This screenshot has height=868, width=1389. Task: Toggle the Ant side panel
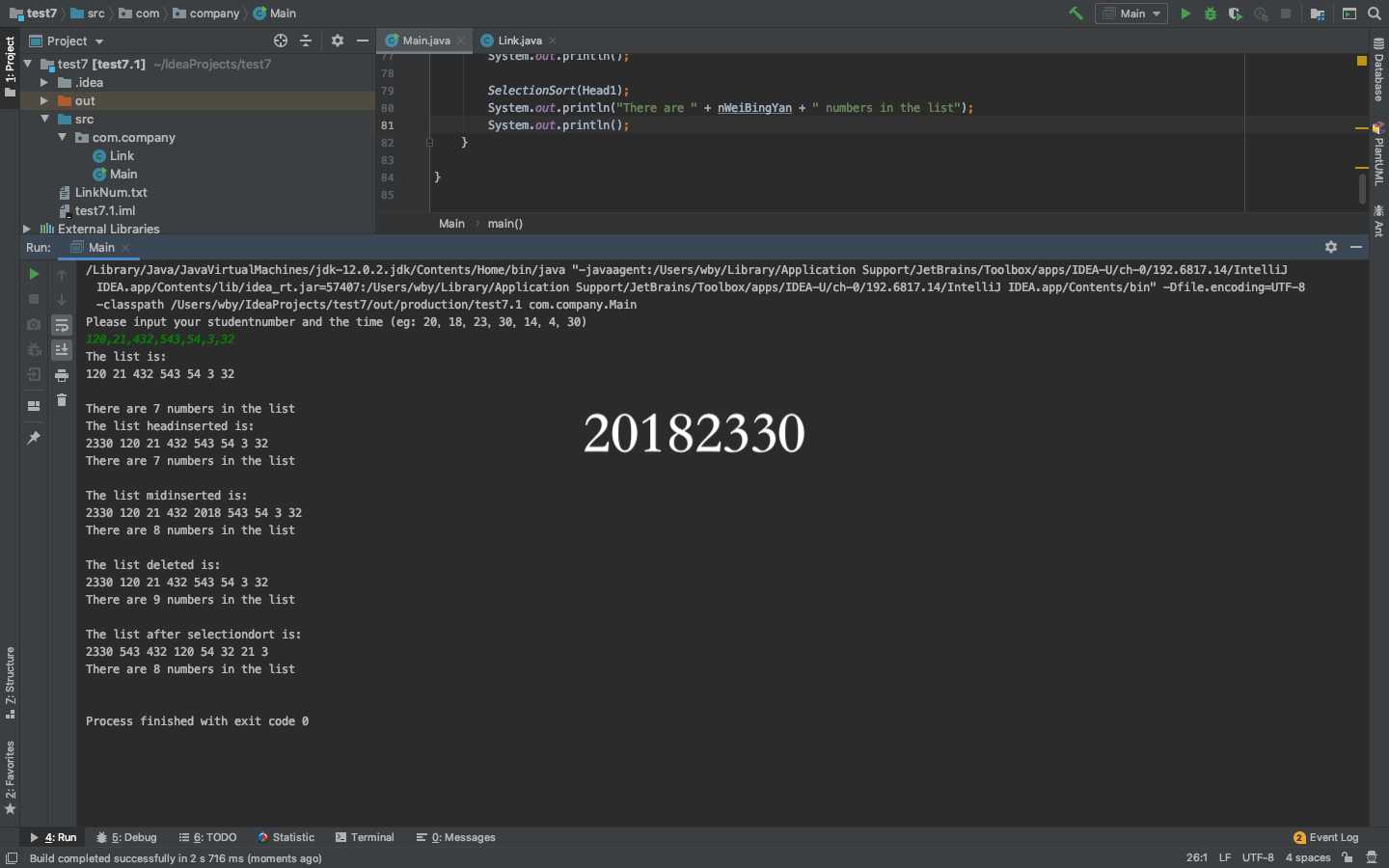tap(1379, 222)
